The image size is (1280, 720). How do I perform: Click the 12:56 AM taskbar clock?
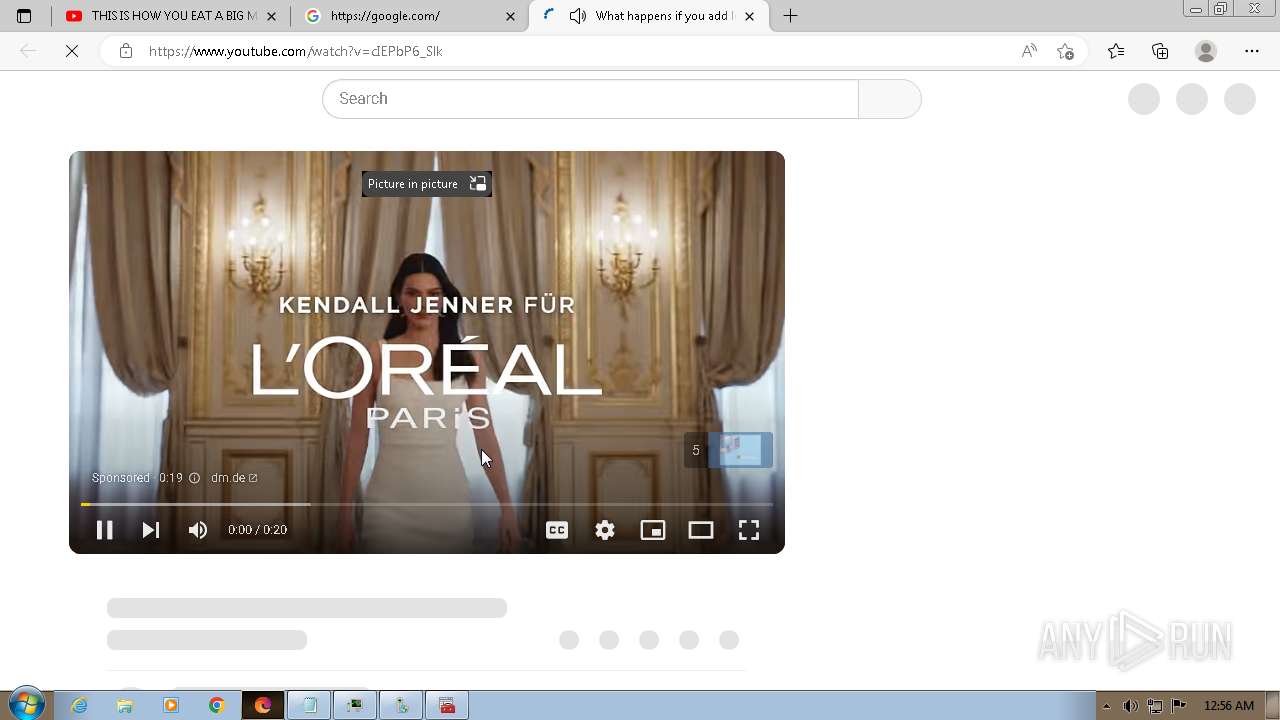tap(1229, 706)
